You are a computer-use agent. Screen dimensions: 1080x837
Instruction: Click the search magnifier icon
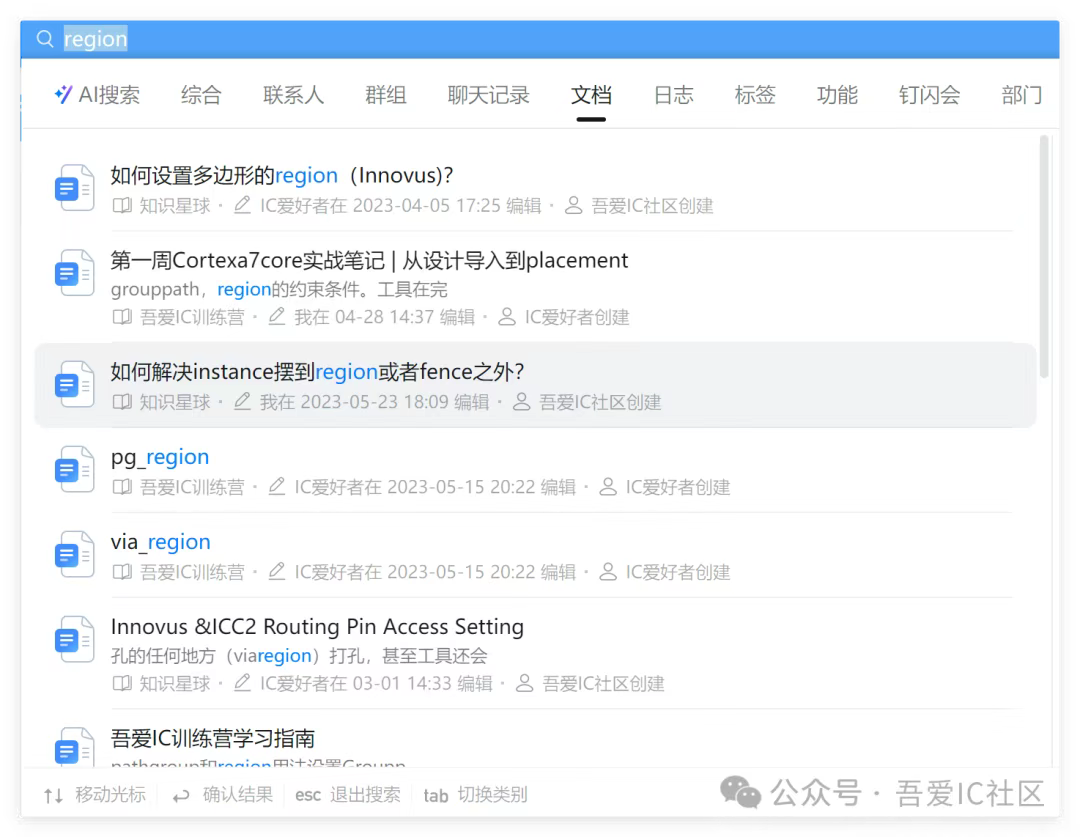(45, 39)
